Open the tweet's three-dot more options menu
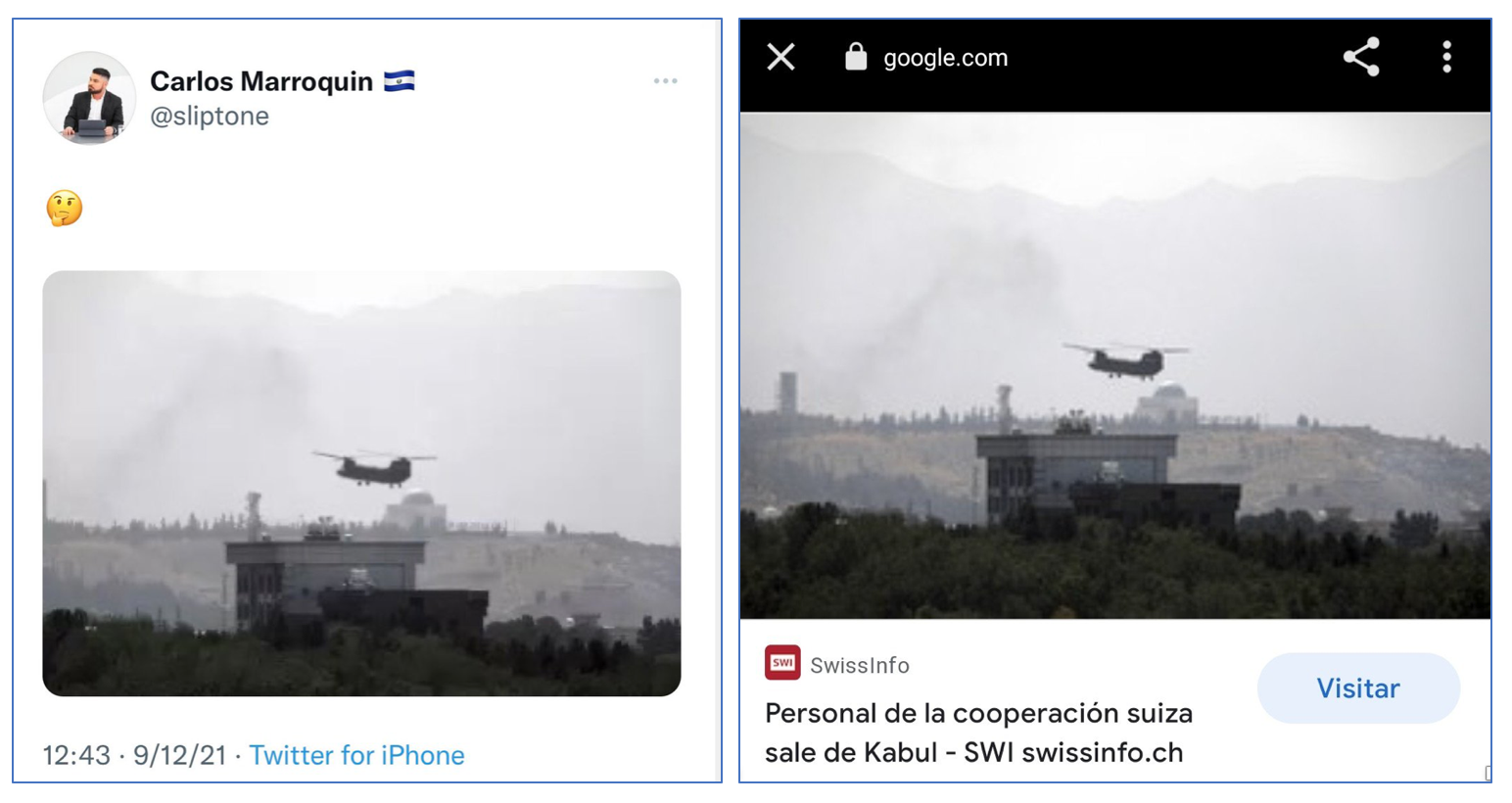 (666, 81)
